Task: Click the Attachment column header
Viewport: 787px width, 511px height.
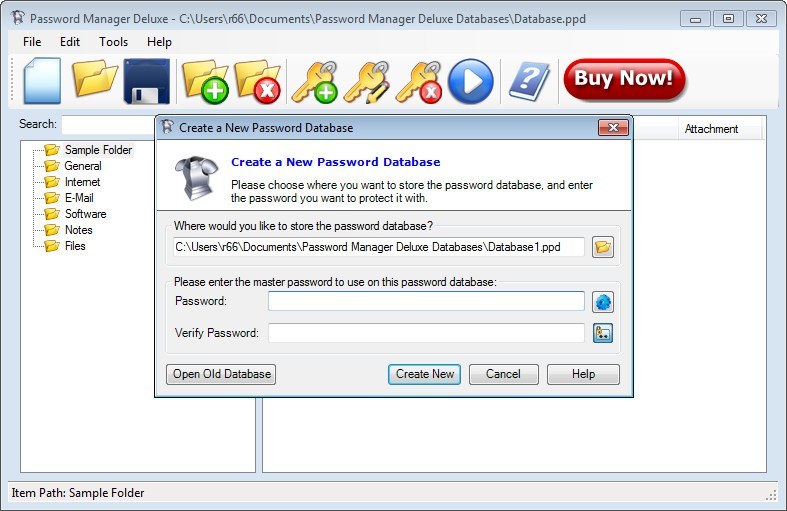Action: 720,129
